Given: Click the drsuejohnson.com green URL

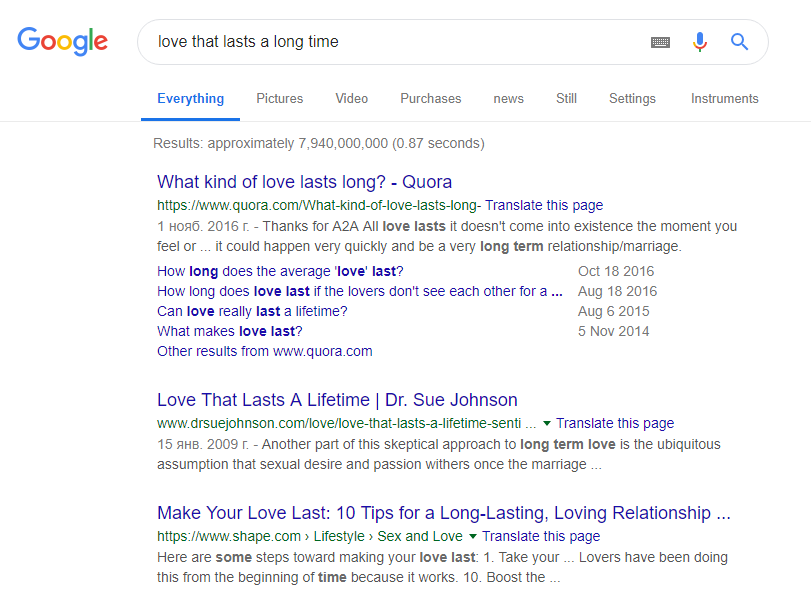Looking at the screenshot, I should (x=347, y=423).
